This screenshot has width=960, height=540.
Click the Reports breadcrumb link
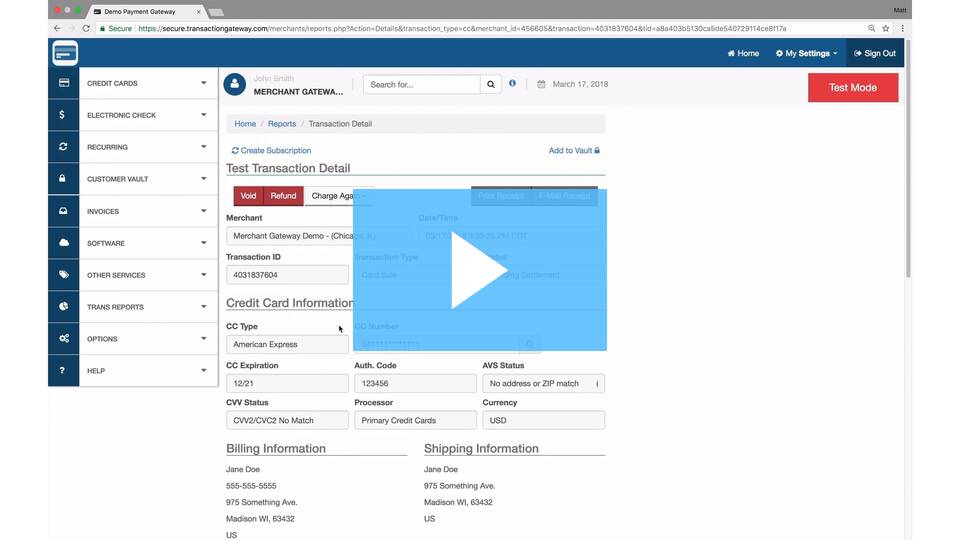click(x=282, y=124)
